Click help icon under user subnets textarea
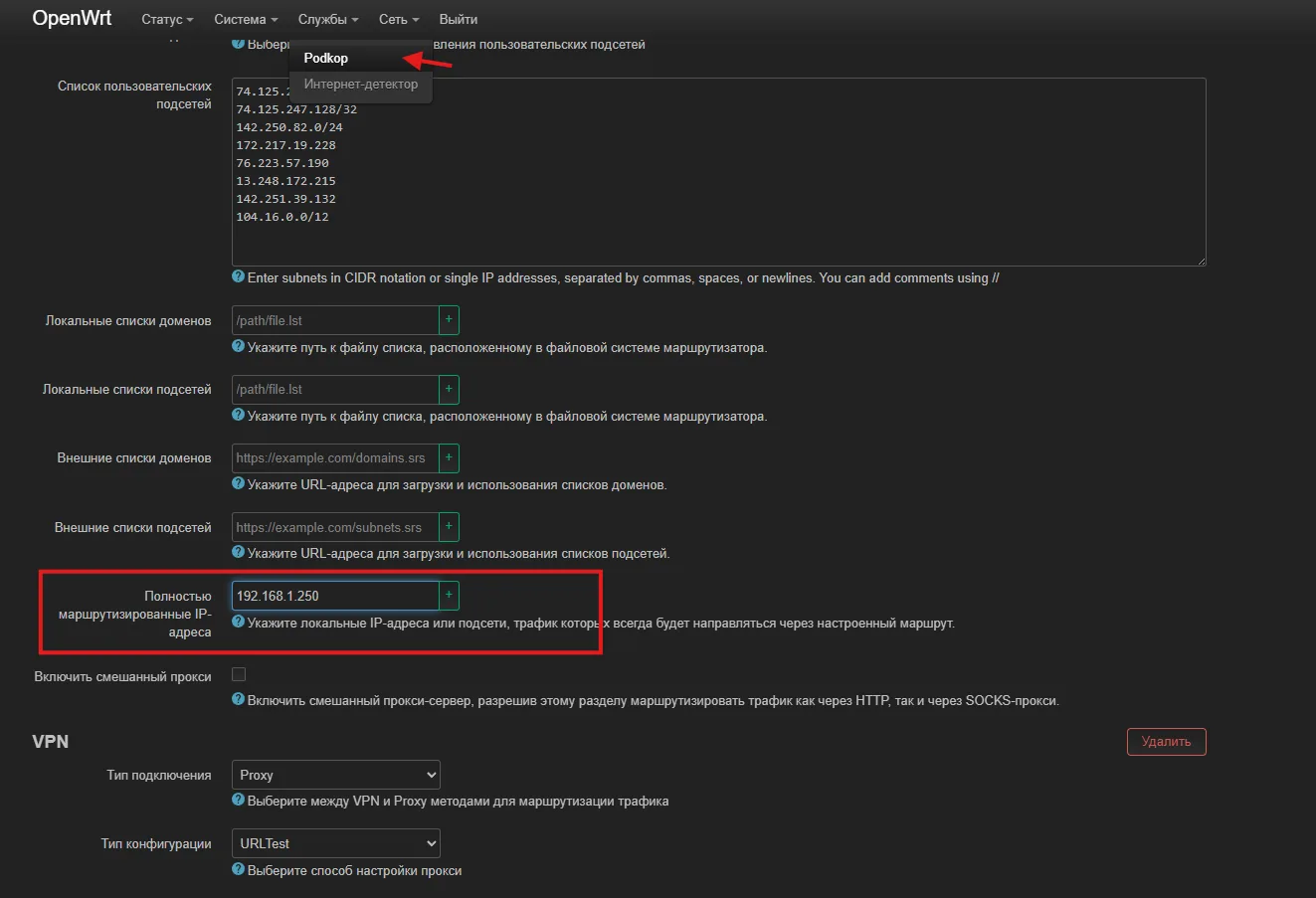The height and width of the screenshot is (898, 1316). click(239, 277)
